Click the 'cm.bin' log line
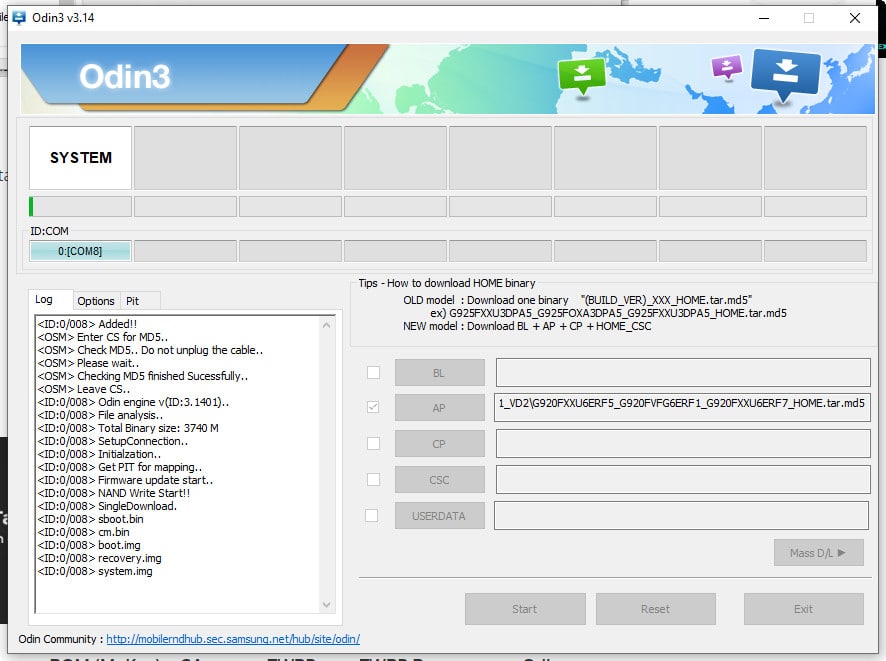This screenshot has height=661, width=886. (x=83, y=532)
